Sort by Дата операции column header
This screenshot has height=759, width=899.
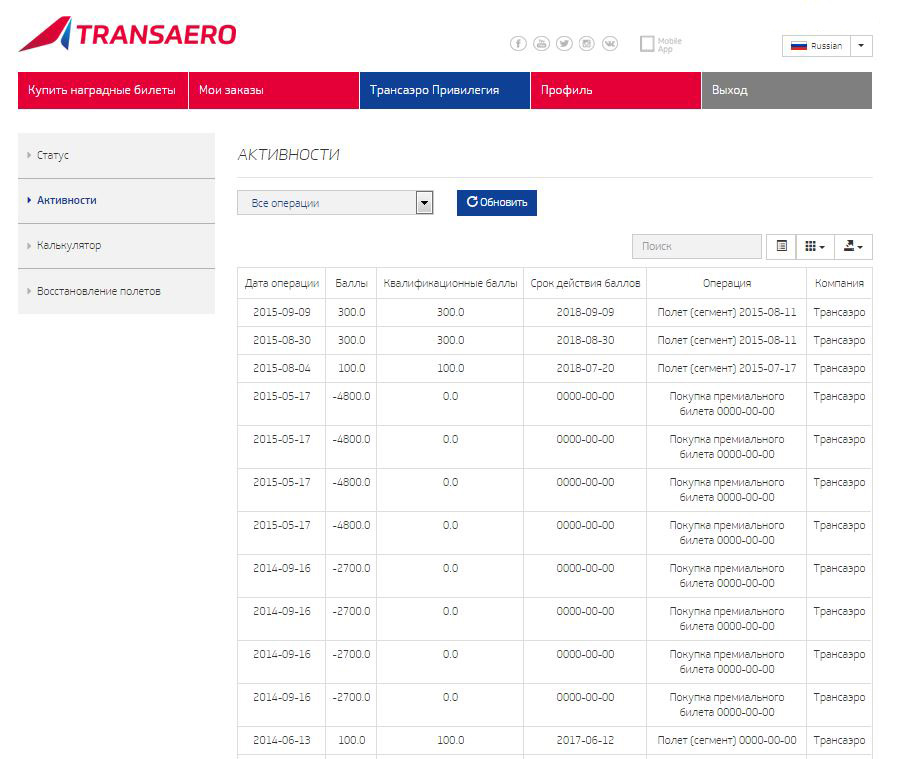click(x=282, y=283)
